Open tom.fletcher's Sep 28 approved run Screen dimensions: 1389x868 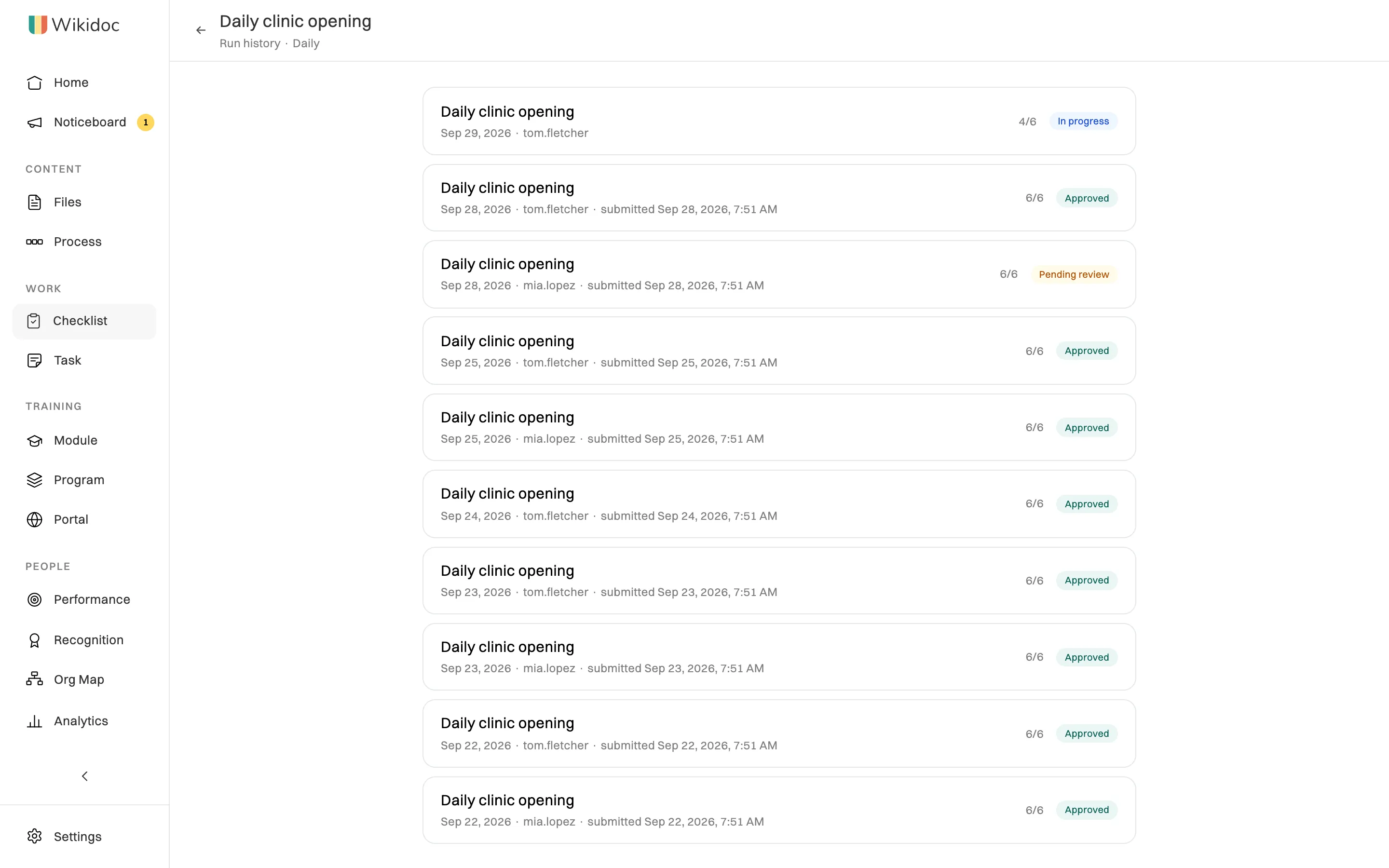tap(779, 198)
